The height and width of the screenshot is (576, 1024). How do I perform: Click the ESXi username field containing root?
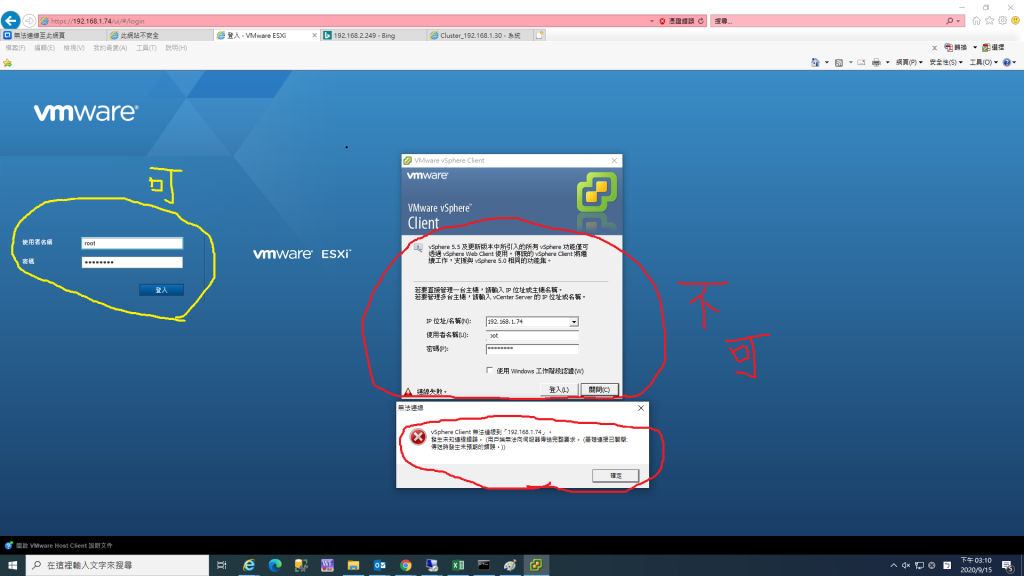point(132,243)
